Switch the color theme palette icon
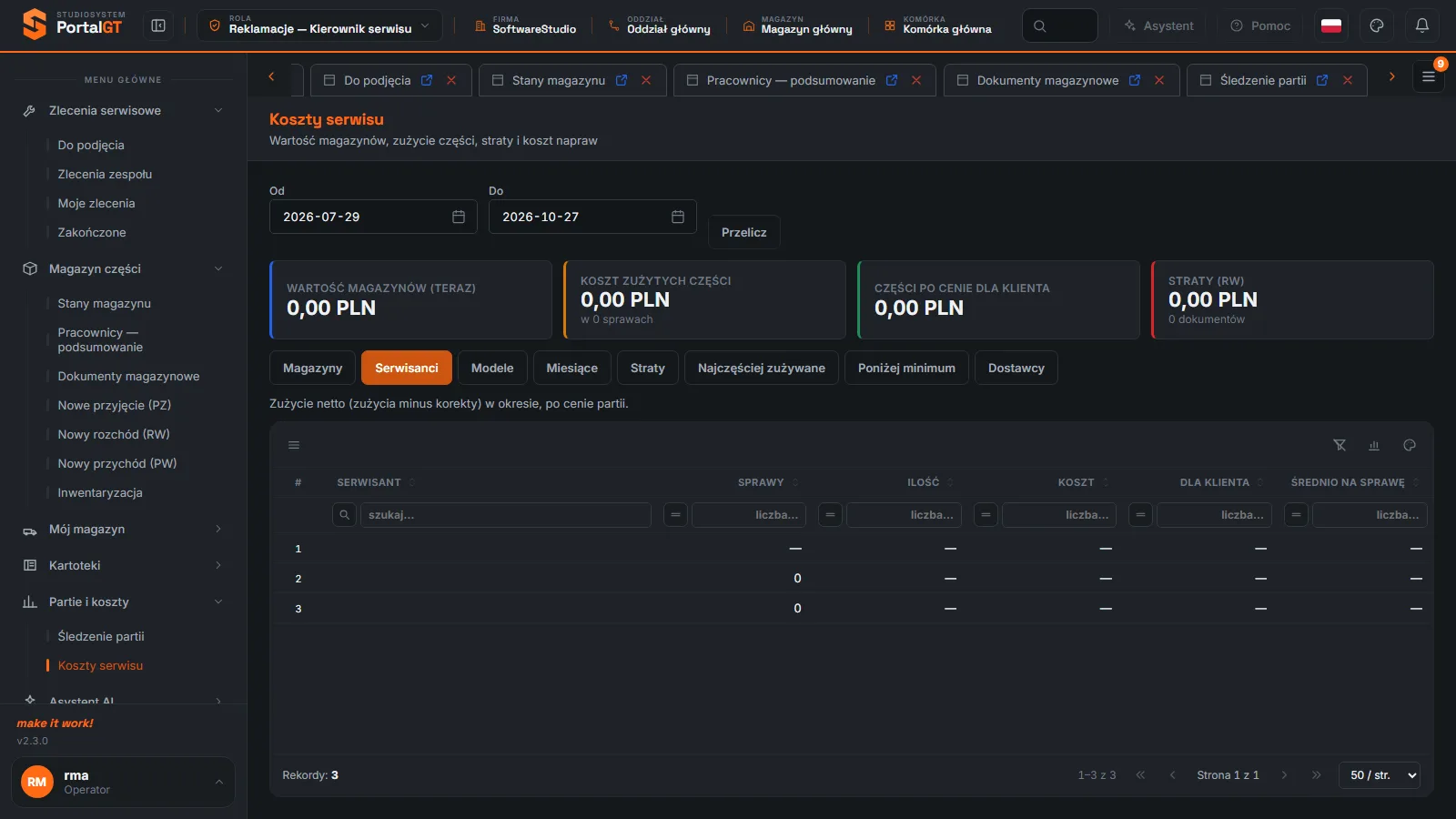 (x=1377, y=25)
